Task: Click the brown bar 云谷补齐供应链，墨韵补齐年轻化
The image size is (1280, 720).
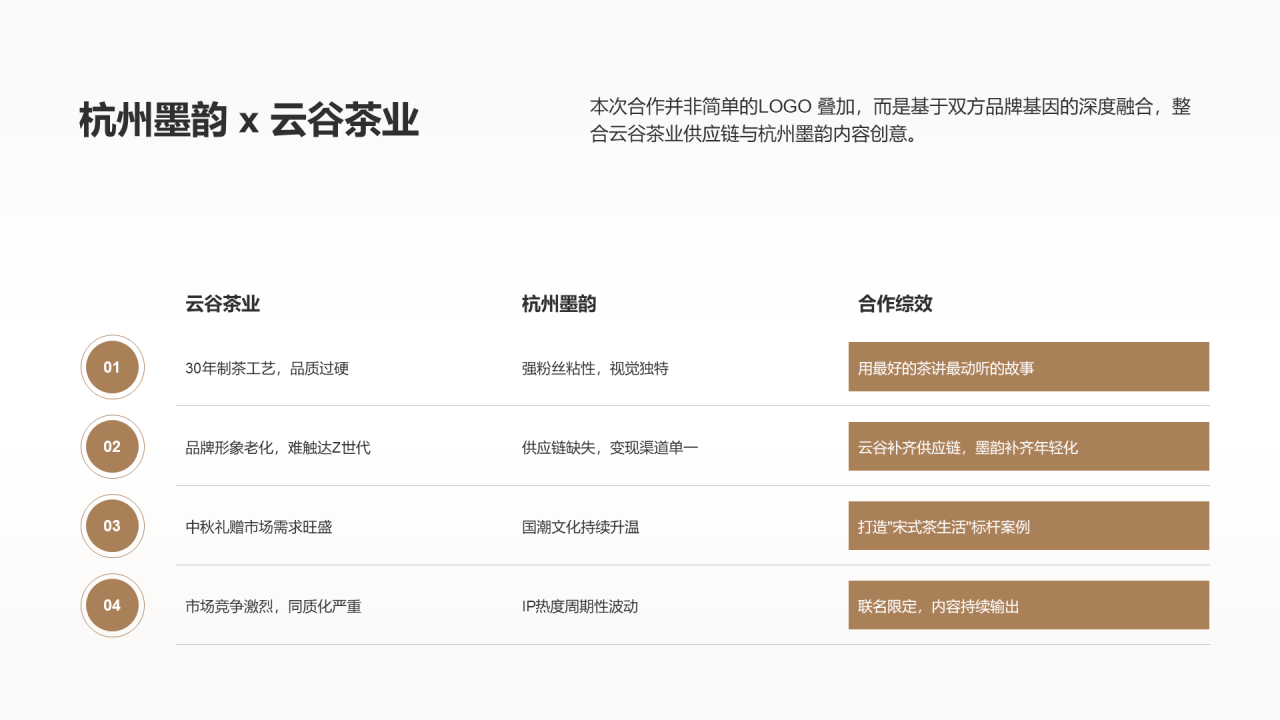Action: tap(1028, 446)
